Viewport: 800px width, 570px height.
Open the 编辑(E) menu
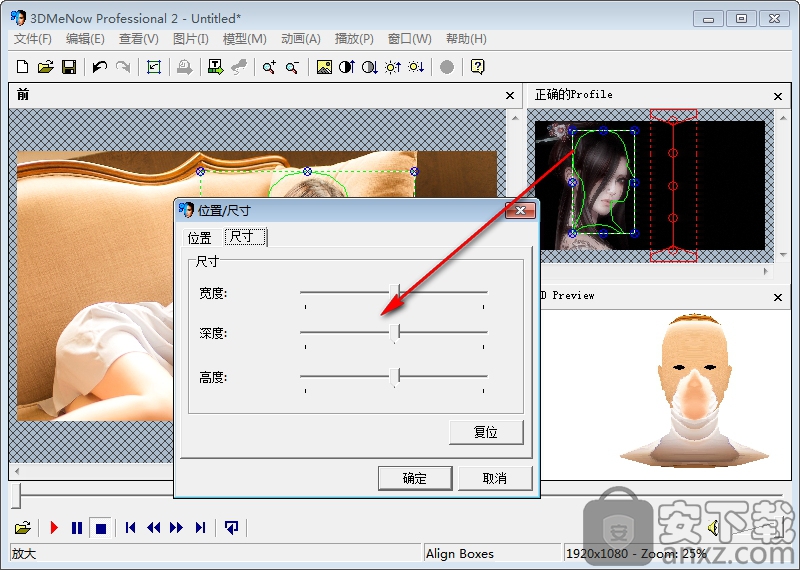click(x=85, y=39)
